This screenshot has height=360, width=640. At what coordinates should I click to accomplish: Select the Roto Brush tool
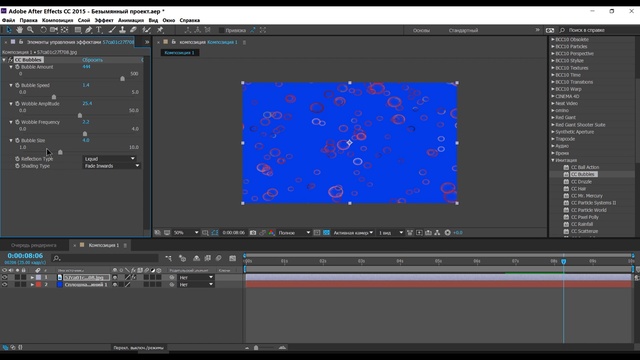pyautogui.click(x=147, y=30)
